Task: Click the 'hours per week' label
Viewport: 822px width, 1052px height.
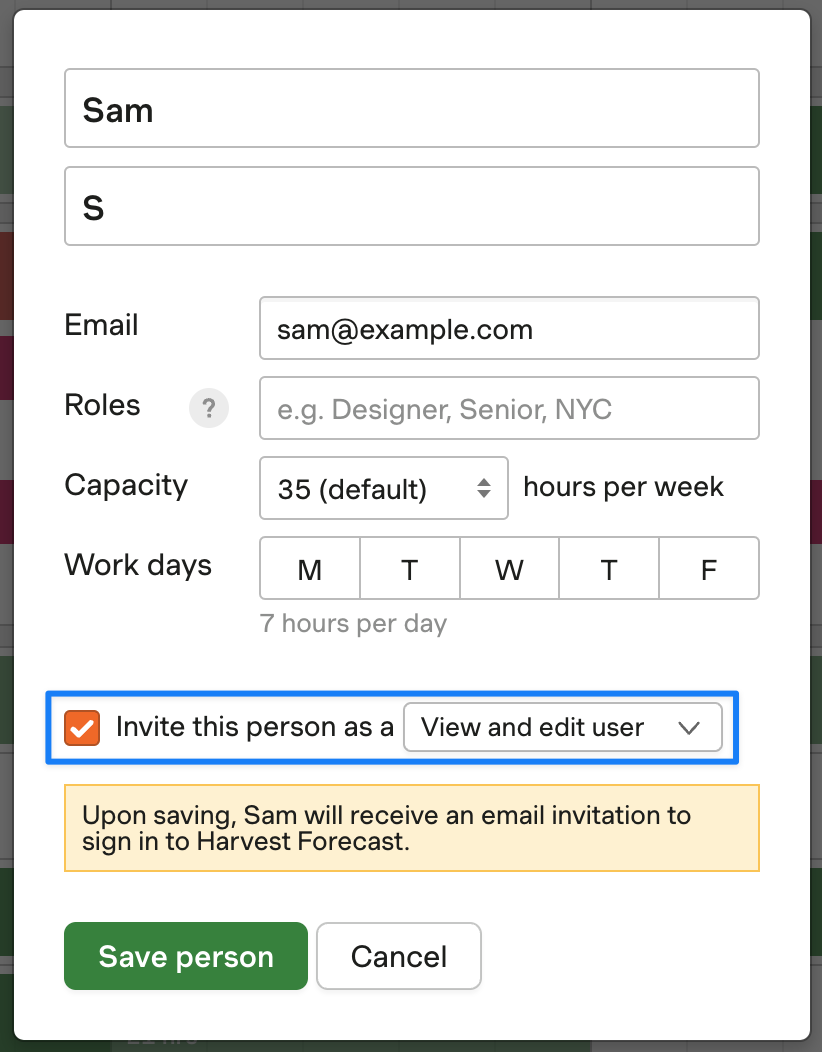Action: [623, 487]
